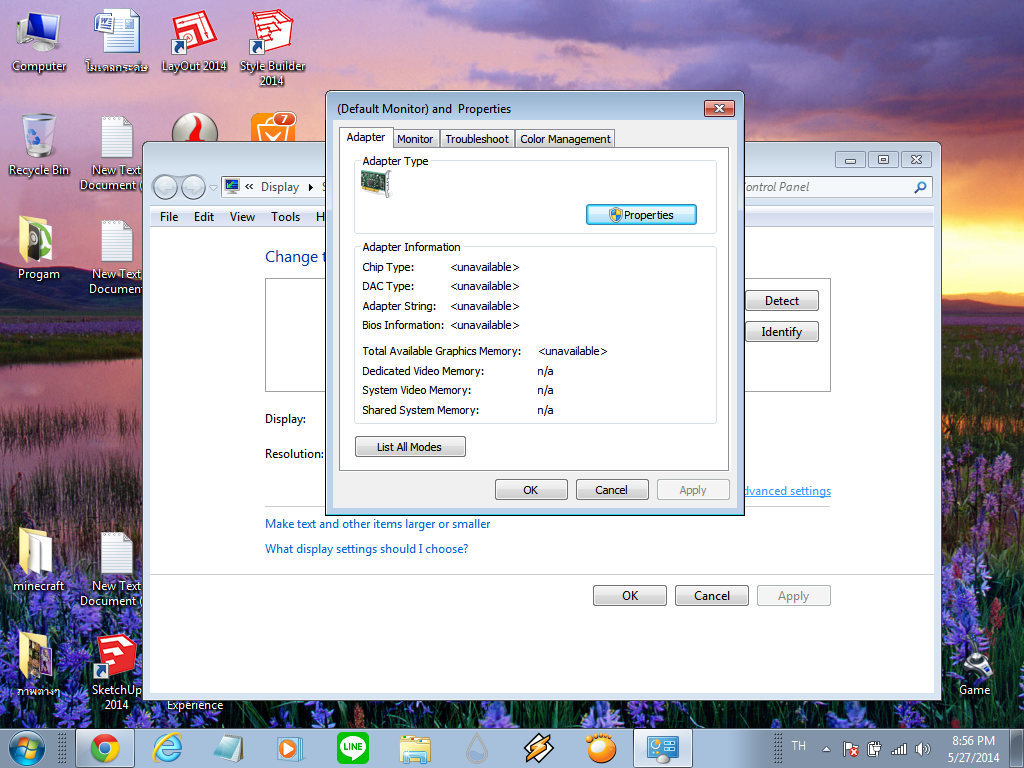This screenshot has height=768, width=1024.
Task: Click Display breadcrumb in address bar
Action: tap(280, 187)
